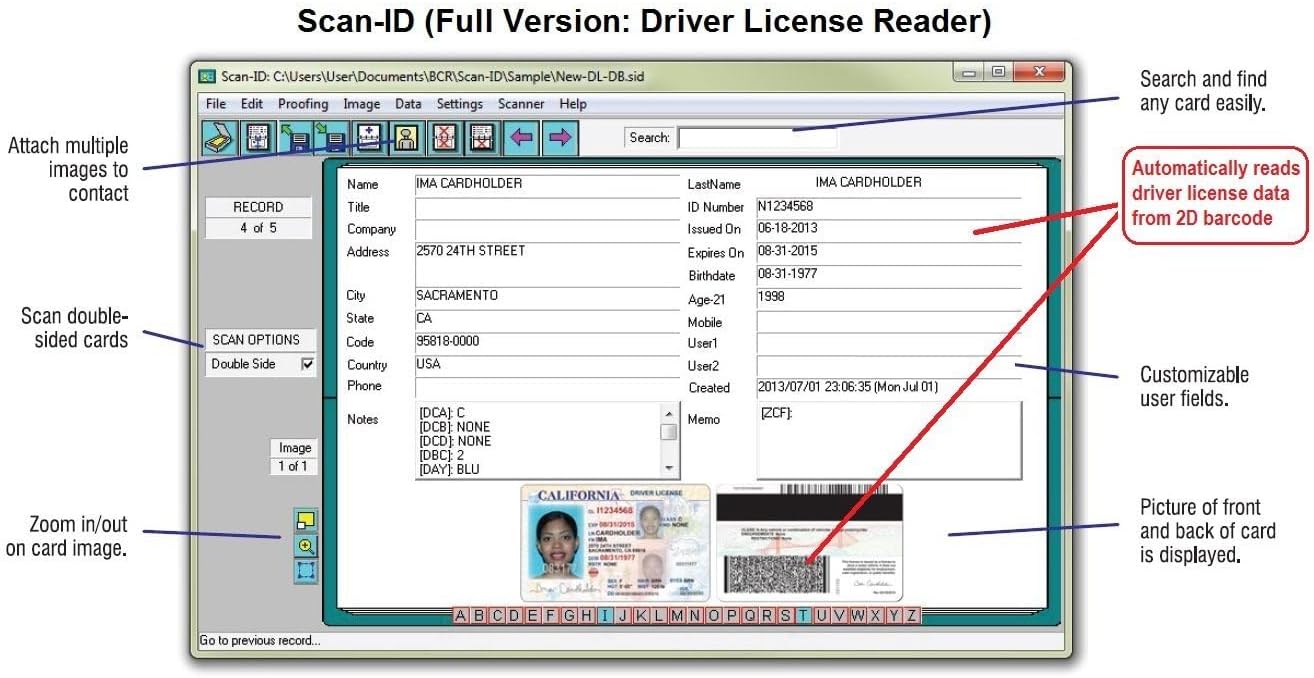The height and width of the screenshot is (678, 1314).
Task: Open the Data menu
Action: pyautogui.click(x=407, y=103)
